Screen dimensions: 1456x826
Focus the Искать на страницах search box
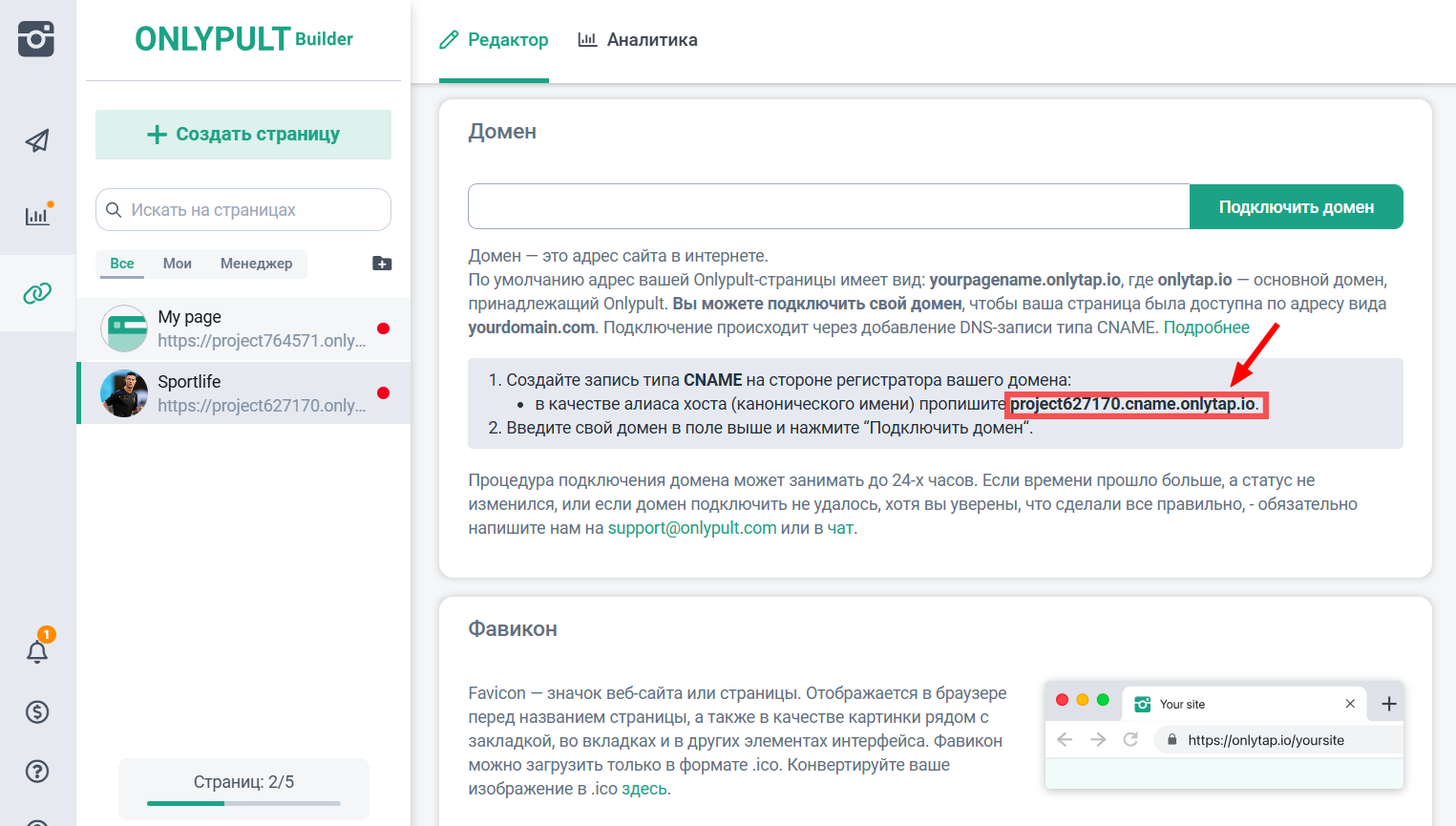click(x=253, y=210)
